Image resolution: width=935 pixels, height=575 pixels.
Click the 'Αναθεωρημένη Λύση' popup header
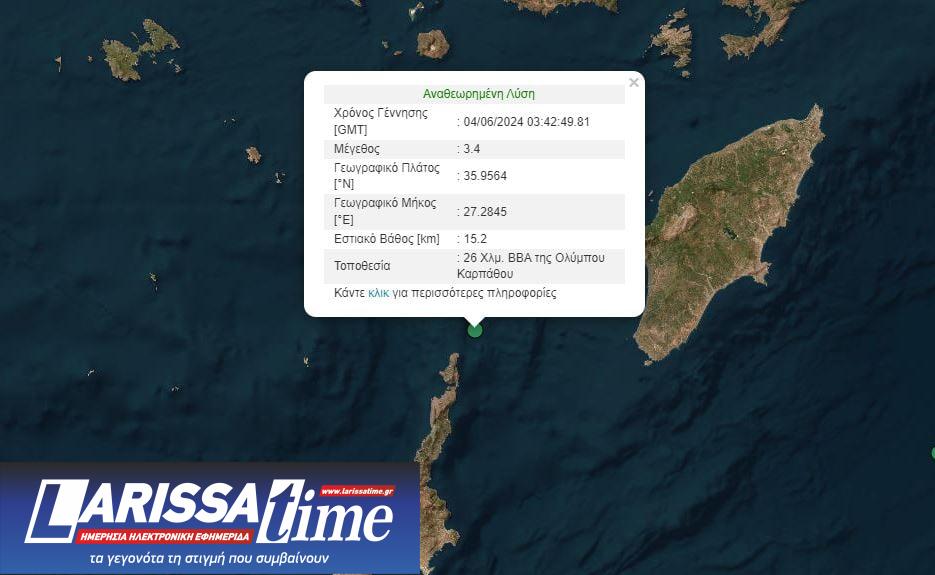478,94
